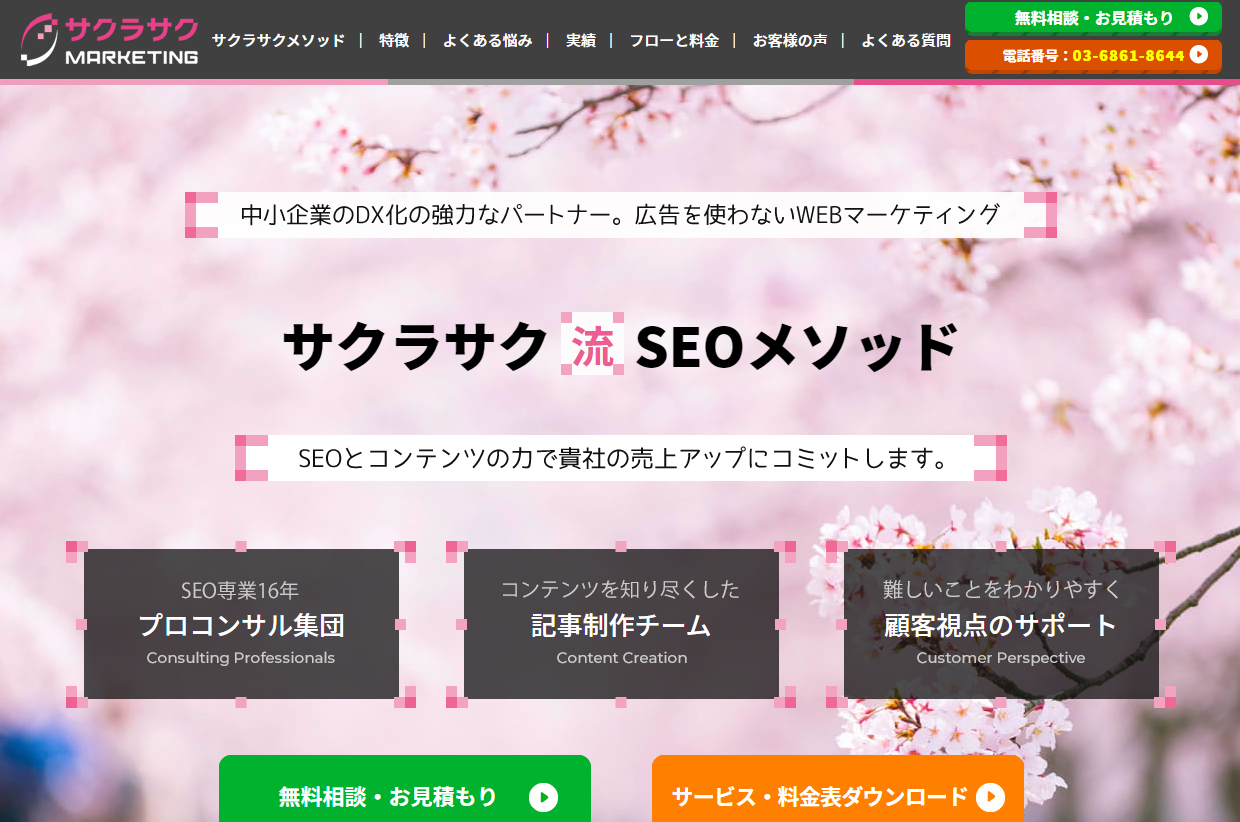Screen dimensions: 1240x822
Task: Click the サクラサク Marketing logo
Action: coord(109,40)
